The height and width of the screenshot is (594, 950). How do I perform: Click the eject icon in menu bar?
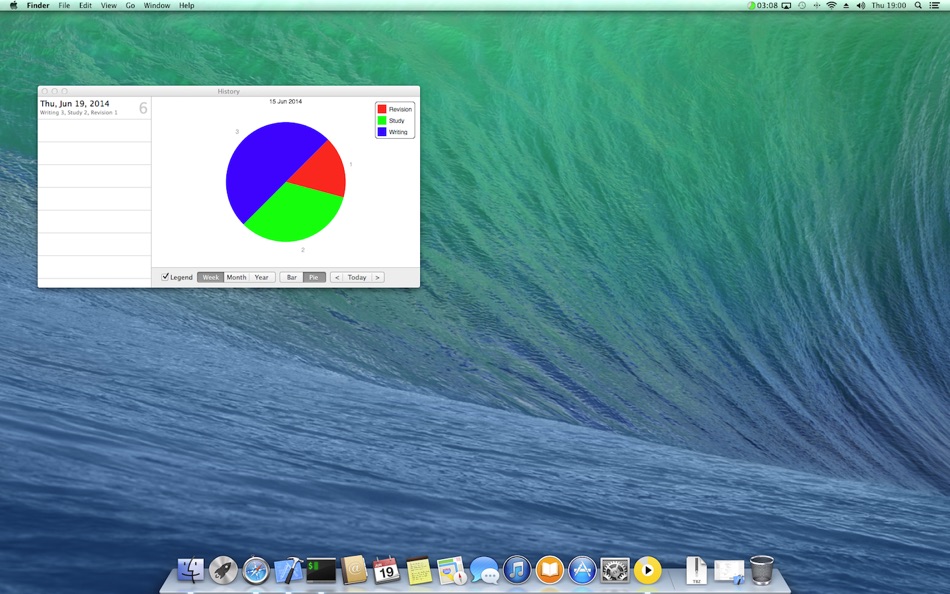(x=846, y=5)
